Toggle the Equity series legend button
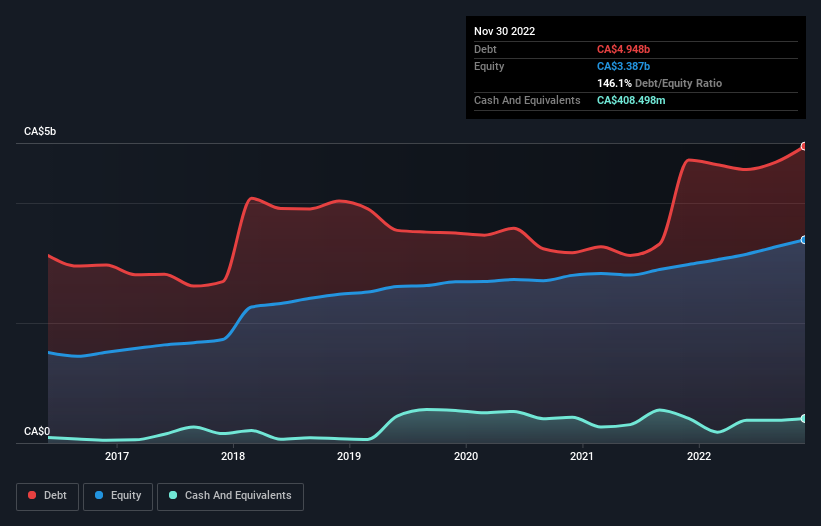 118,496
